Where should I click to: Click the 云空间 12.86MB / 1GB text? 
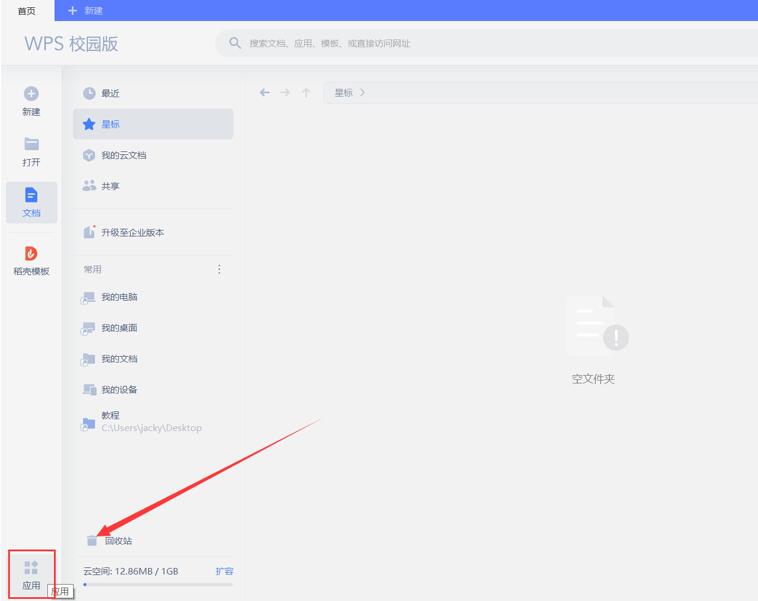point(131,572)
